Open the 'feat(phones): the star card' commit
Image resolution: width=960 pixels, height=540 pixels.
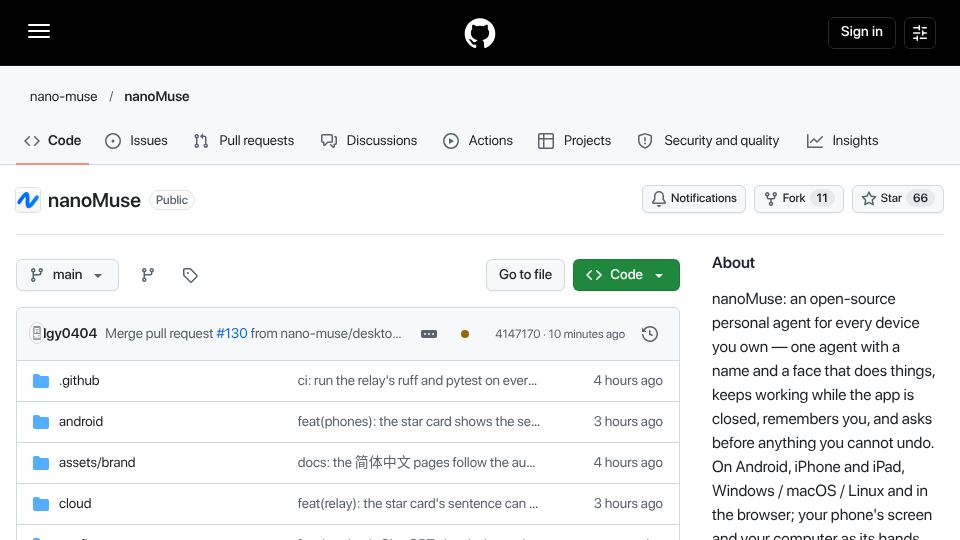click(419, 422)
